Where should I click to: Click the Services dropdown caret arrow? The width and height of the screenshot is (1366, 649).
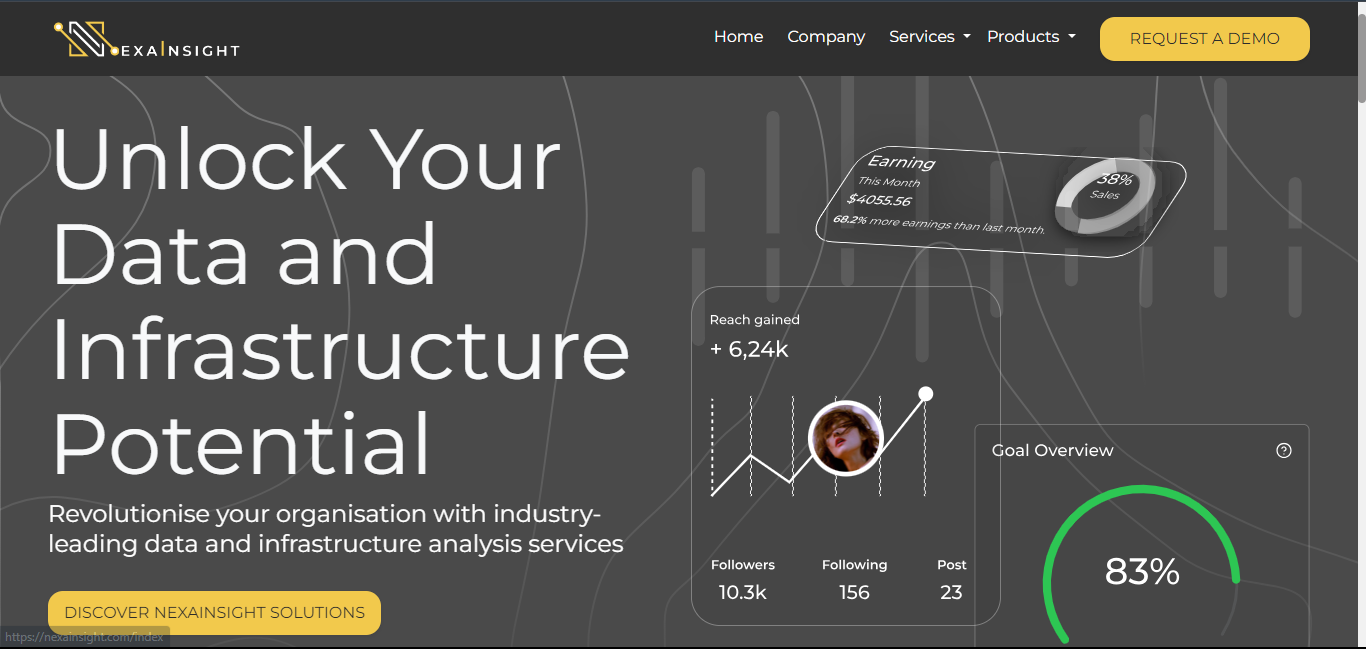coord(967,38)
